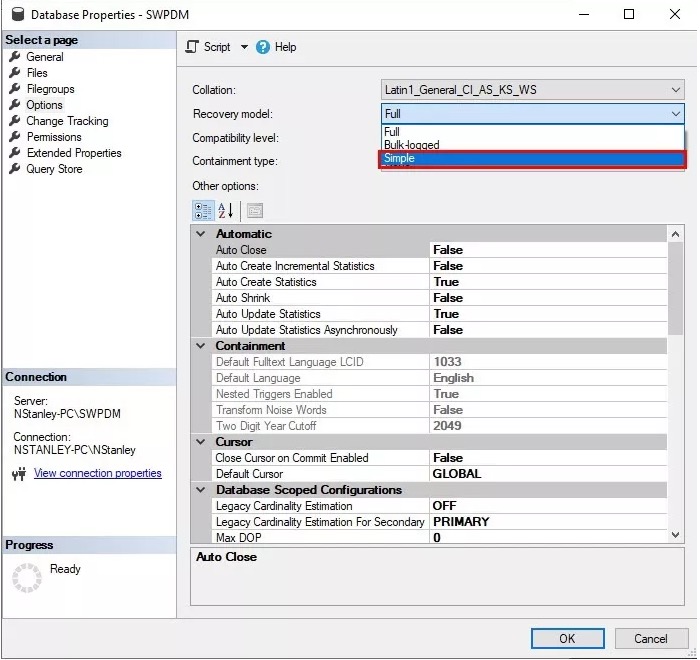700x660 pixels.
Task: Click OK to apply changes
Action: [567, 639]
